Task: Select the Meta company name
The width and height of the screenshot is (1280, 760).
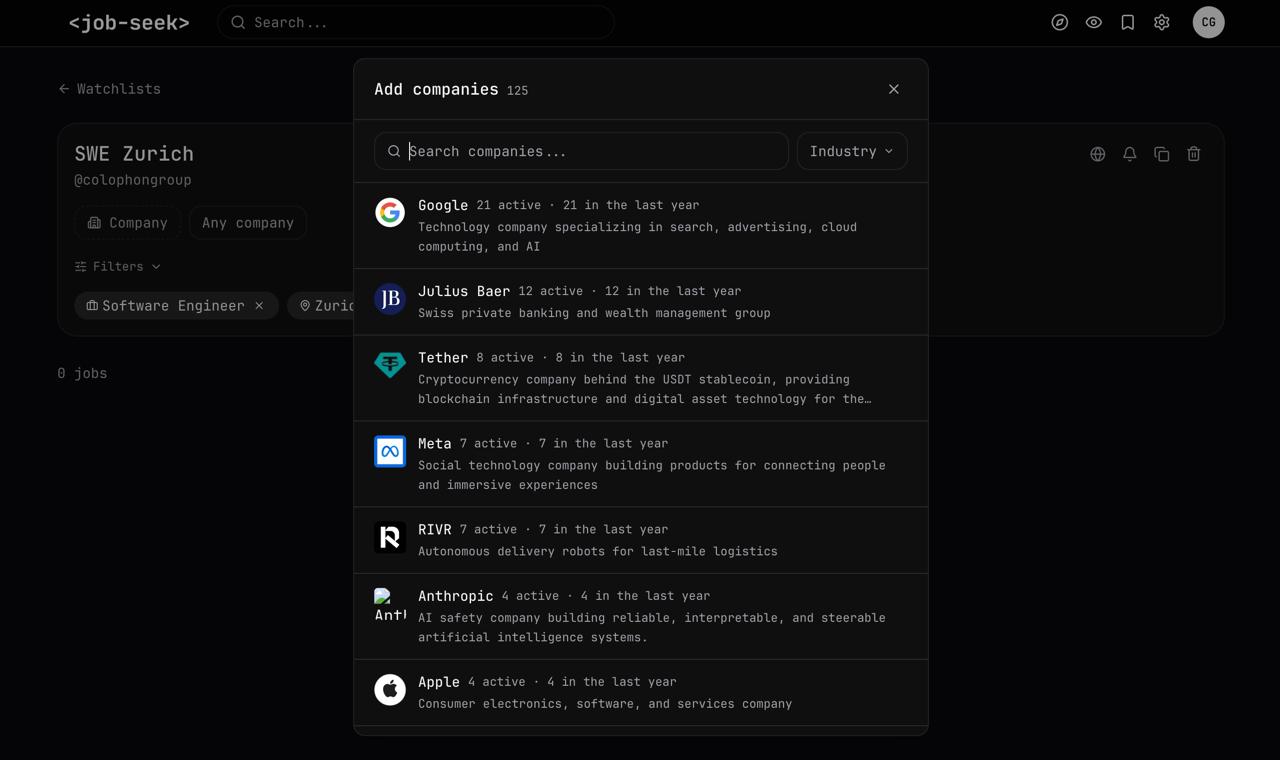Action: pyautogui.click(x=435, y=443)
